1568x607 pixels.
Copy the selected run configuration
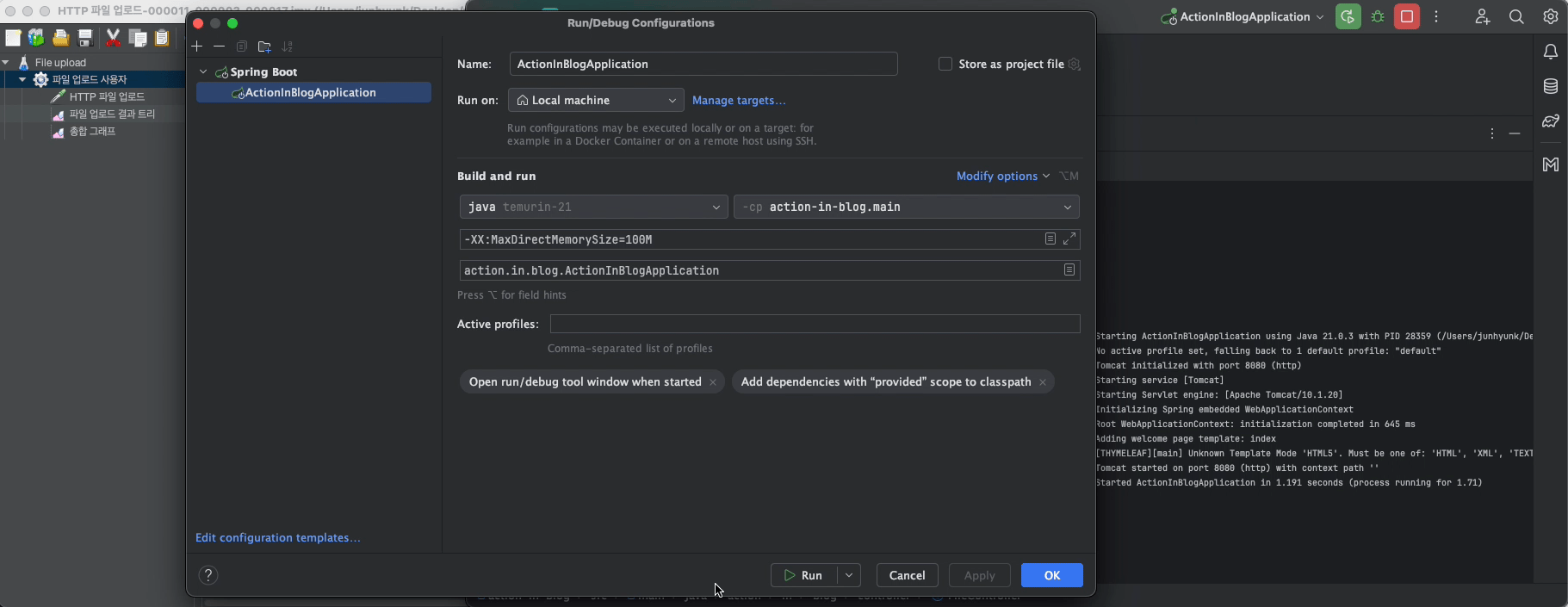(x=242, y=46)
